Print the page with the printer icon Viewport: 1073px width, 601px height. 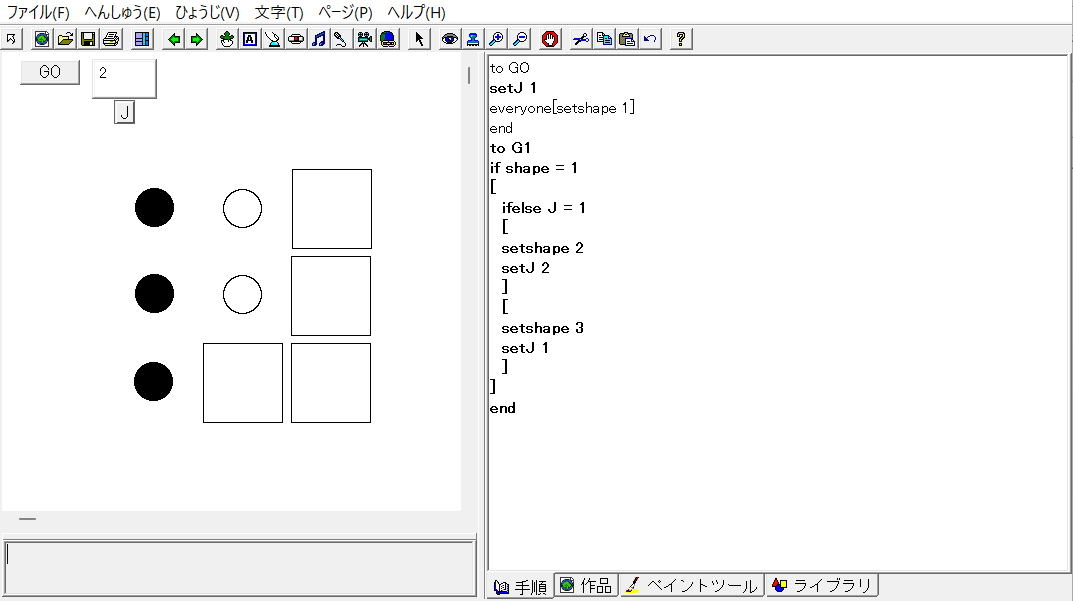pos(111,39)
